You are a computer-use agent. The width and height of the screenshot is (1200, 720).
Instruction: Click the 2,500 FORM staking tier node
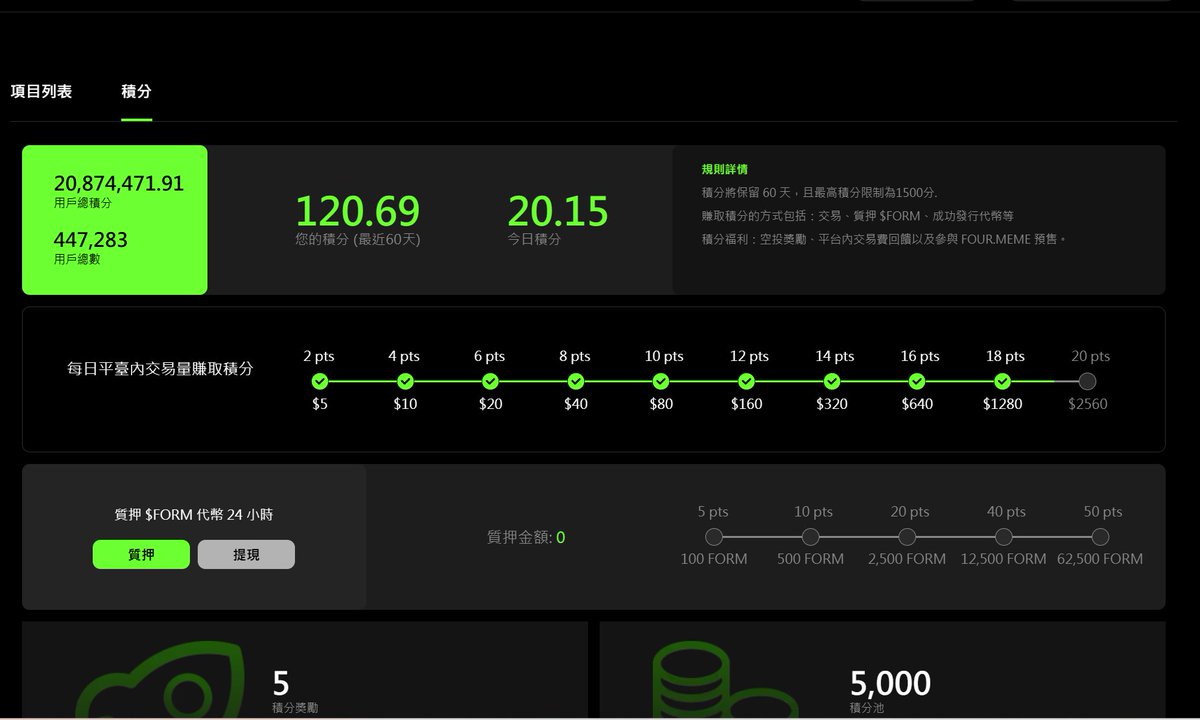(907, 537)
